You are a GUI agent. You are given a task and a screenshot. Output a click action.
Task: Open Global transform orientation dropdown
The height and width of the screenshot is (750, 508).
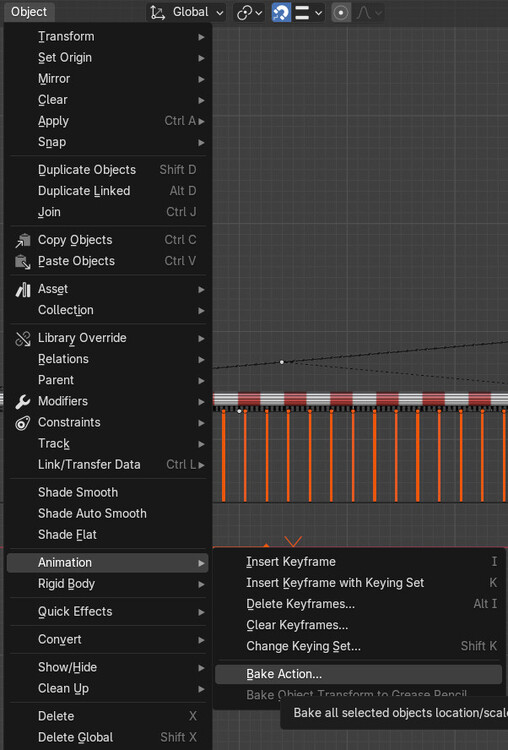pyautogui.click(x=187, y=12)
